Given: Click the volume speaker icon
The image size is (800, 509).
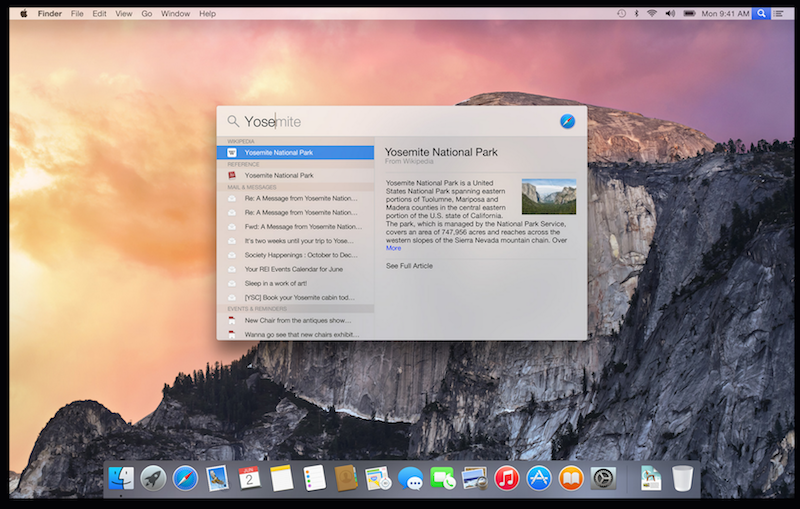Looking at the screenshot, I should tap(670, 14).
